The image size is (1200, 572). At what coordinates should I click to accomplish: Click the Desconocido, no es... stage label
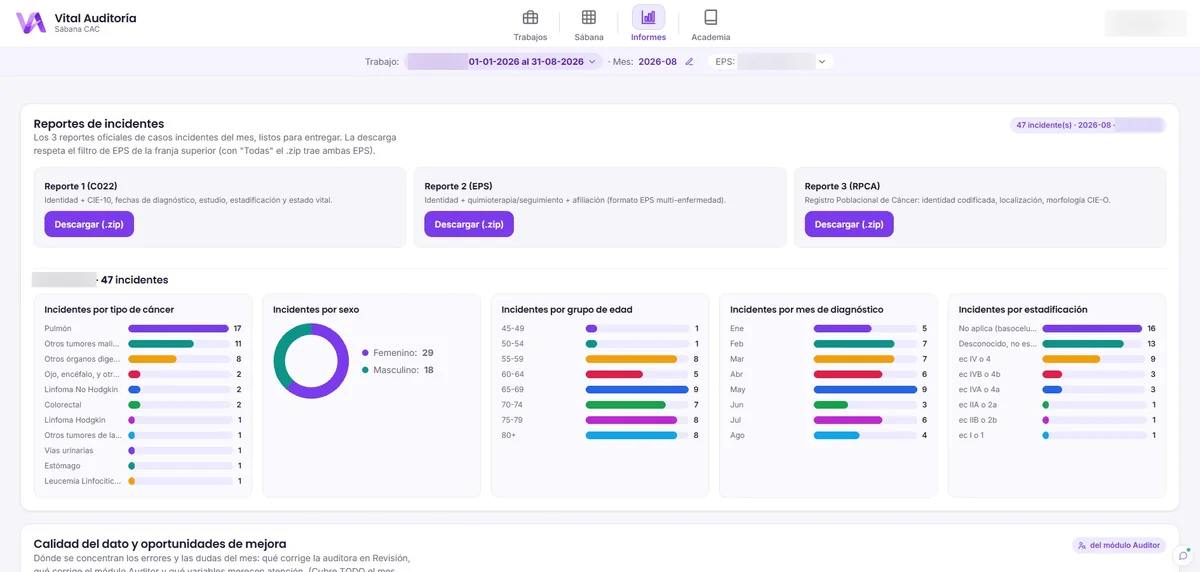(x=996, y=344)
